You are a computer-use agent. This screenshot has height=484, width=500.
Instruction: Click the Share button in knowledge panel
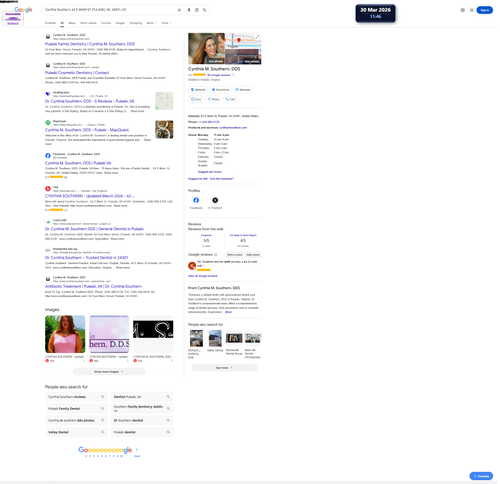pyautogui.click(x=213, y=99)
